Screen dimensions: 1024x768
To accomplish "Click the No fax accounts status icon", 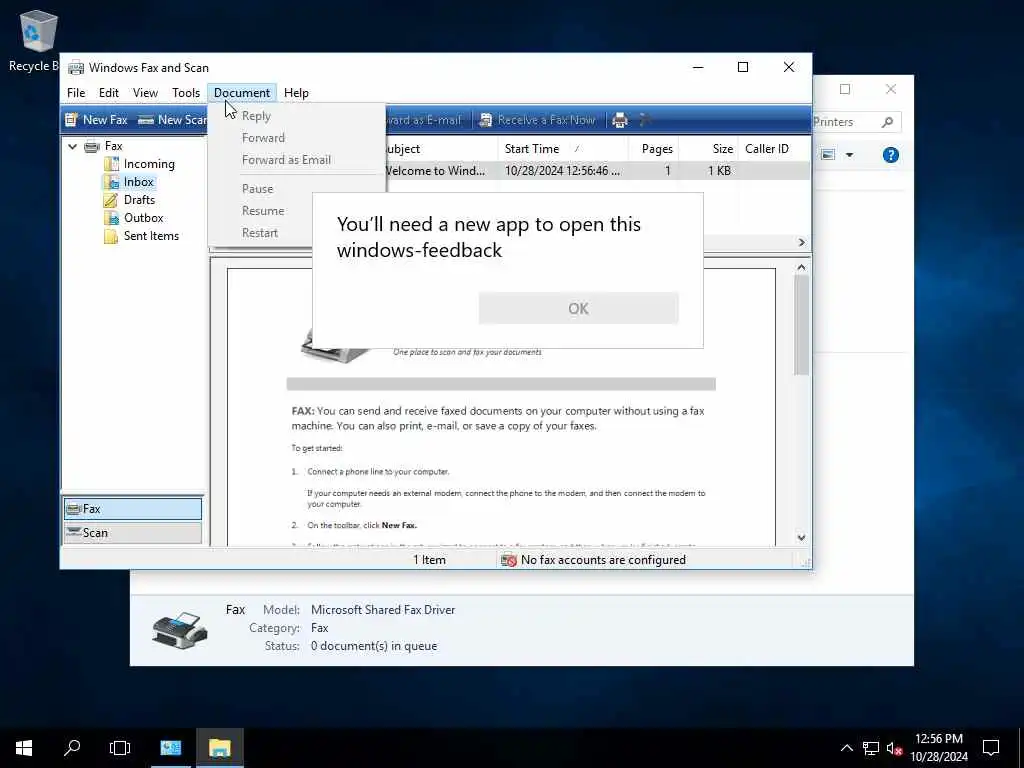I will [509, 560].
